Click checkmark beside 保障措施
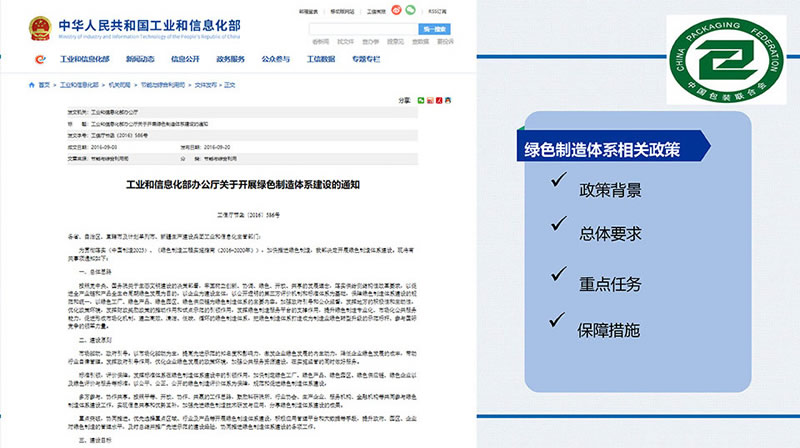Viewport: 800px width, 448px height. click(557, 319)
